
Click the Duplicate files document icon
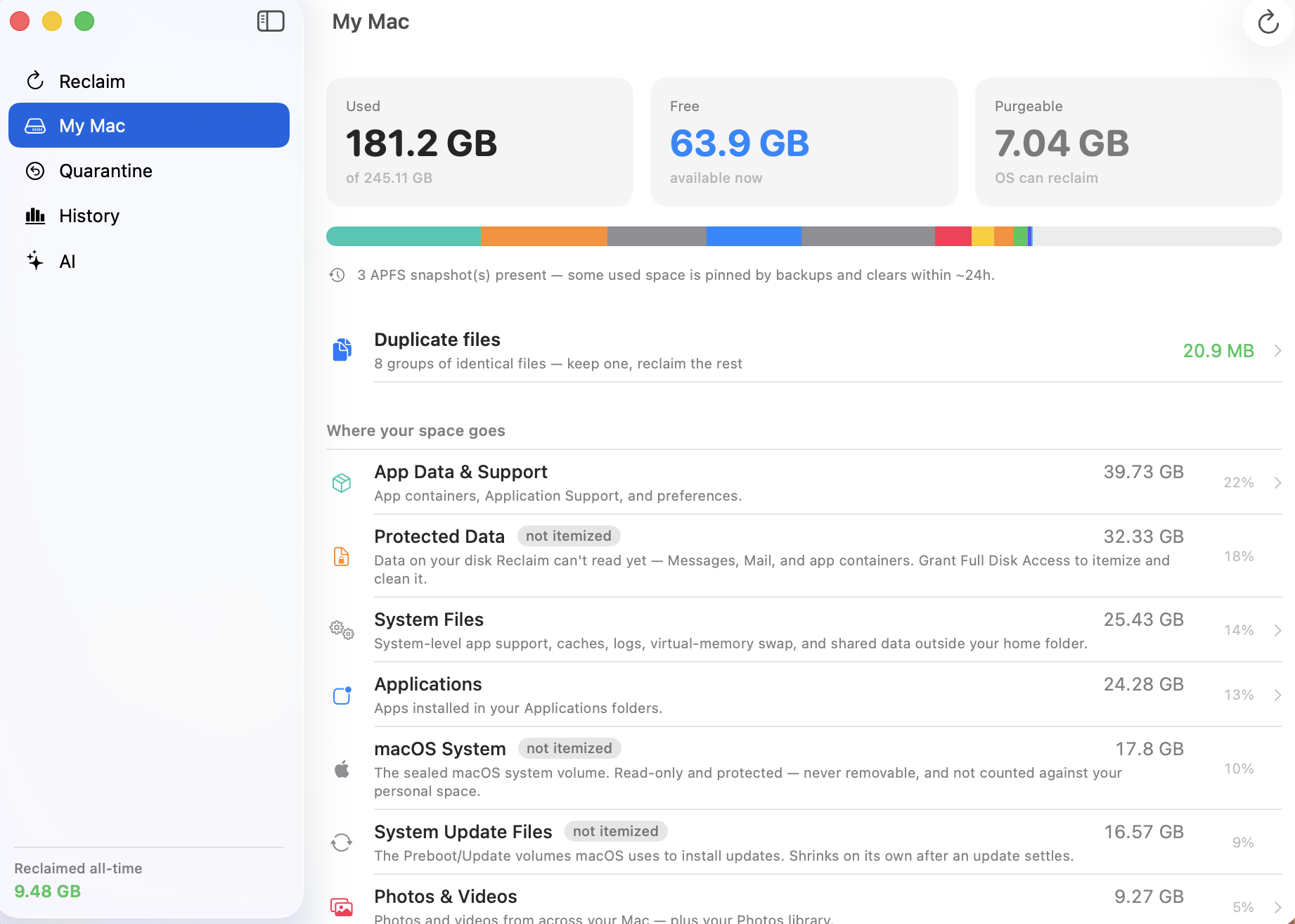[x=342, y=349]
